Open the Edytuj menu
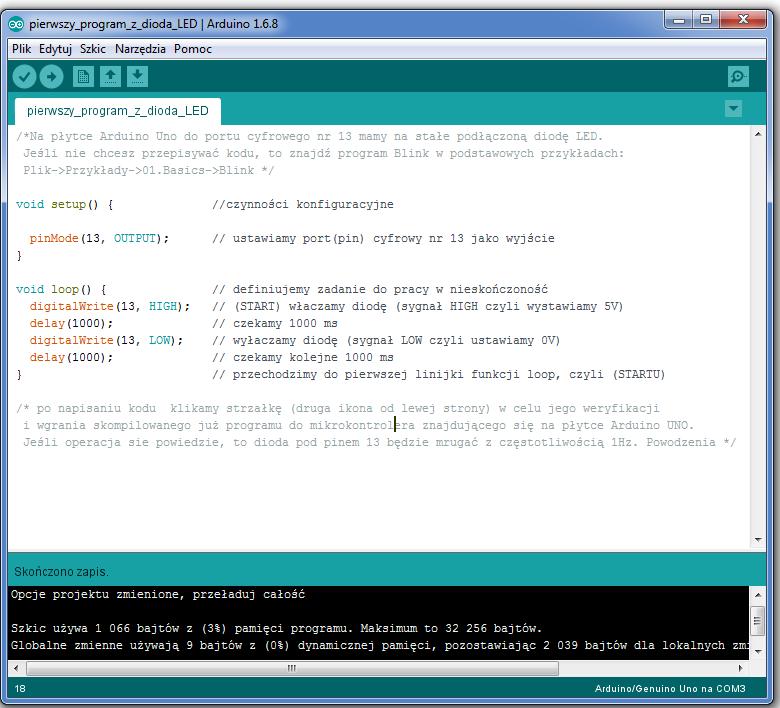780x708 pixels. (55, 49)
